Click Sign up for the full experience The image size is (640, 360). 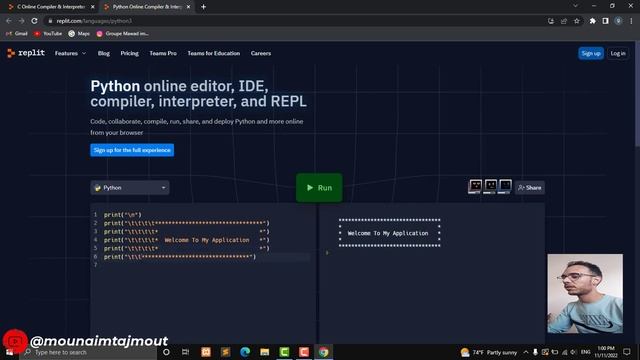click(x=132, y=150)
